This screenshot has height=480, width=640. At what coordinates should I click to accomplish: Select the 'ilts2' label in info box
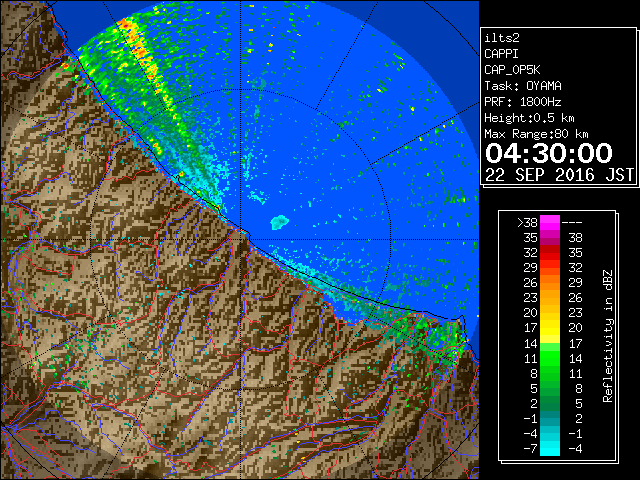click(x=502, y=38)
